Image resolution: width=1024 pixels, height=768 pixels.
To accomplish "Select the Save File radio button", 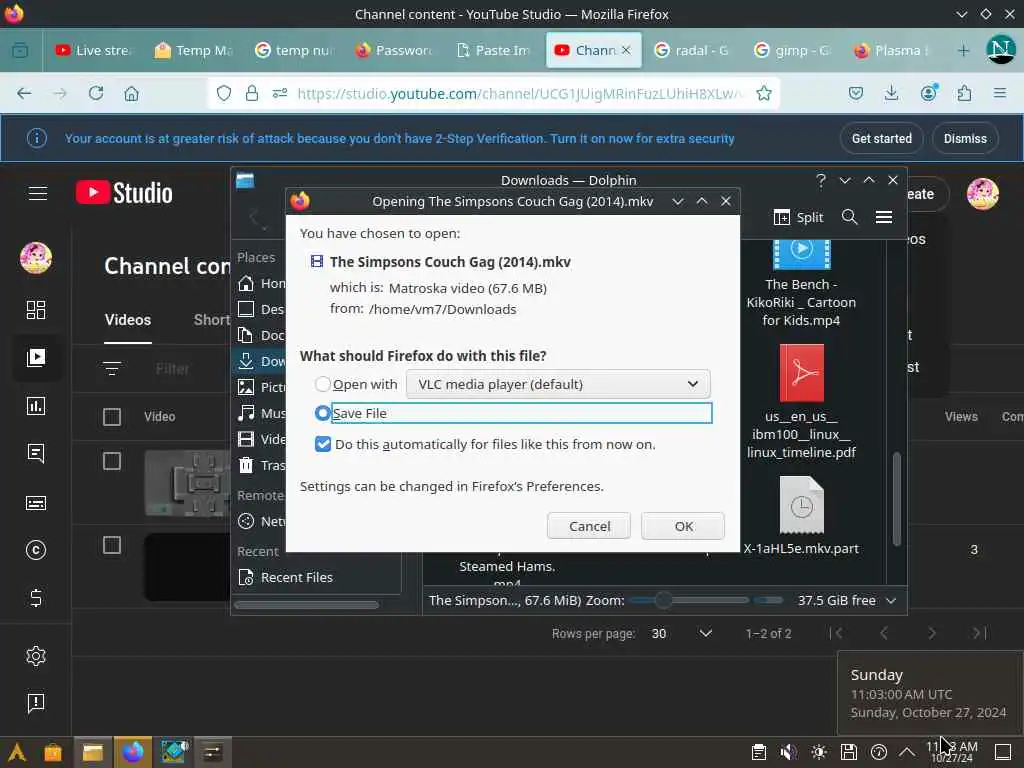I will [323, 413].
